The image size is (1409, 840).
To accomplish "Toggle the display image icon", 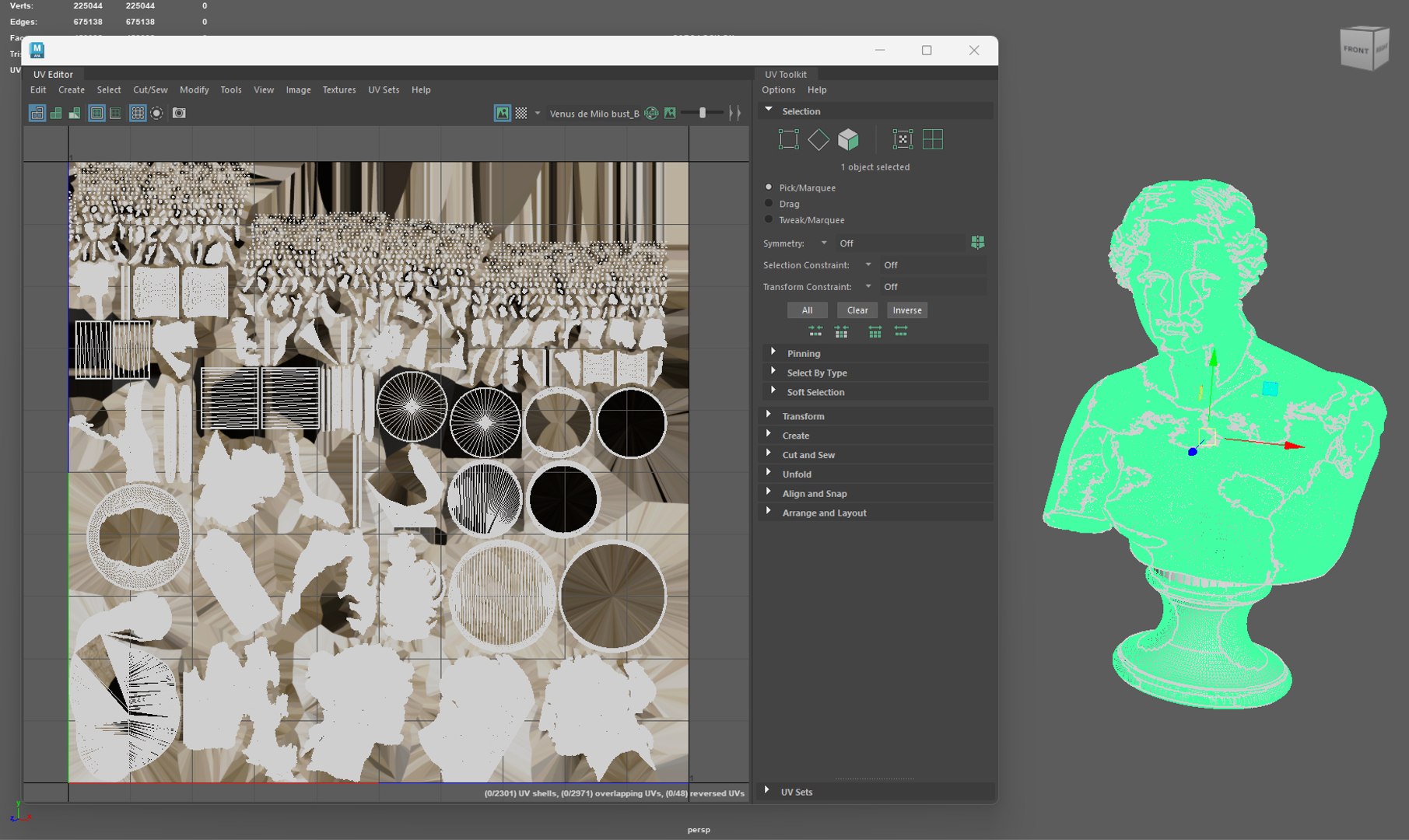I will 503,114.
